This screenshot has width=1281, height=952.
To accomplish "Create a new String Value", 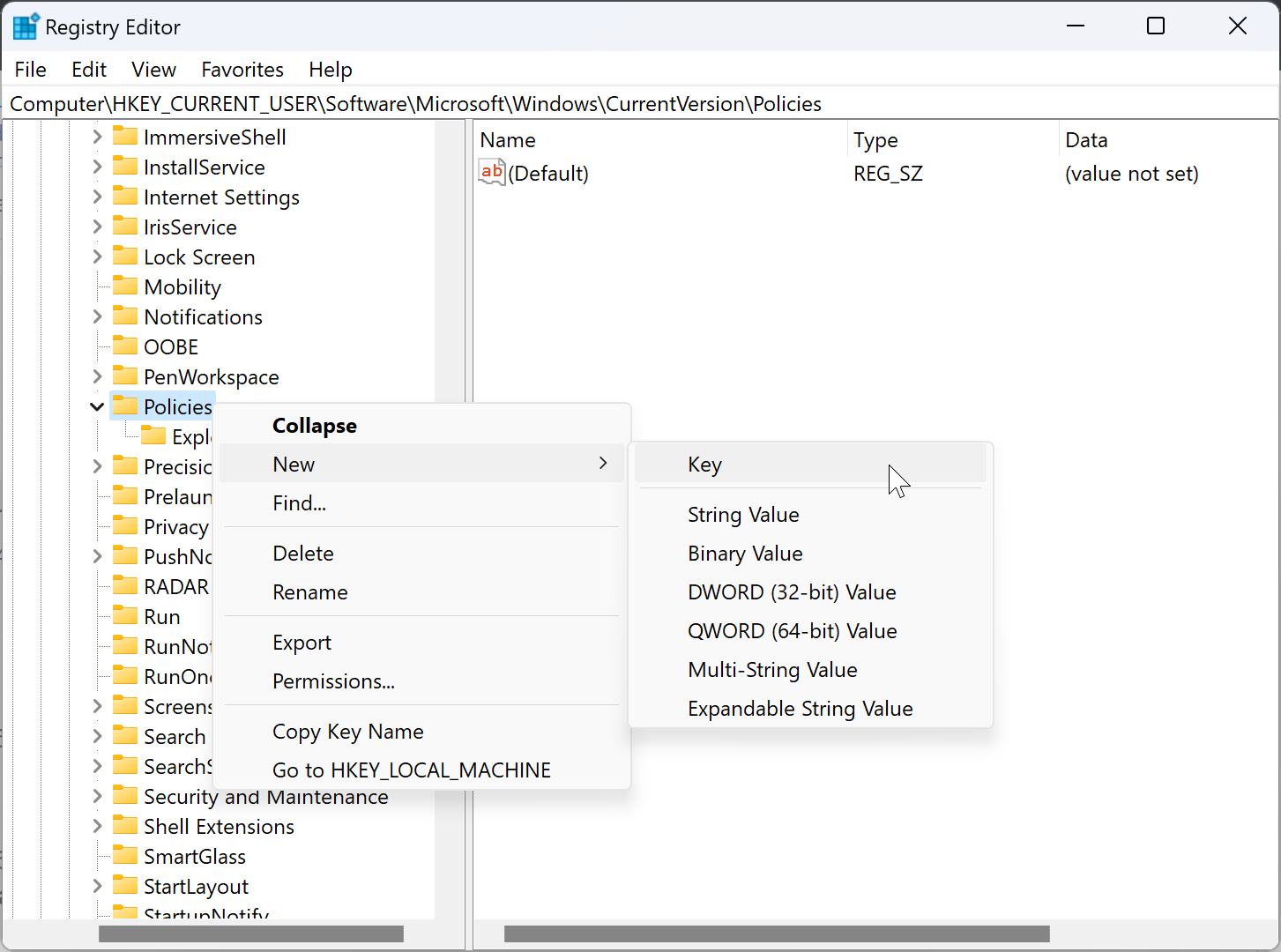I will 810,514.
